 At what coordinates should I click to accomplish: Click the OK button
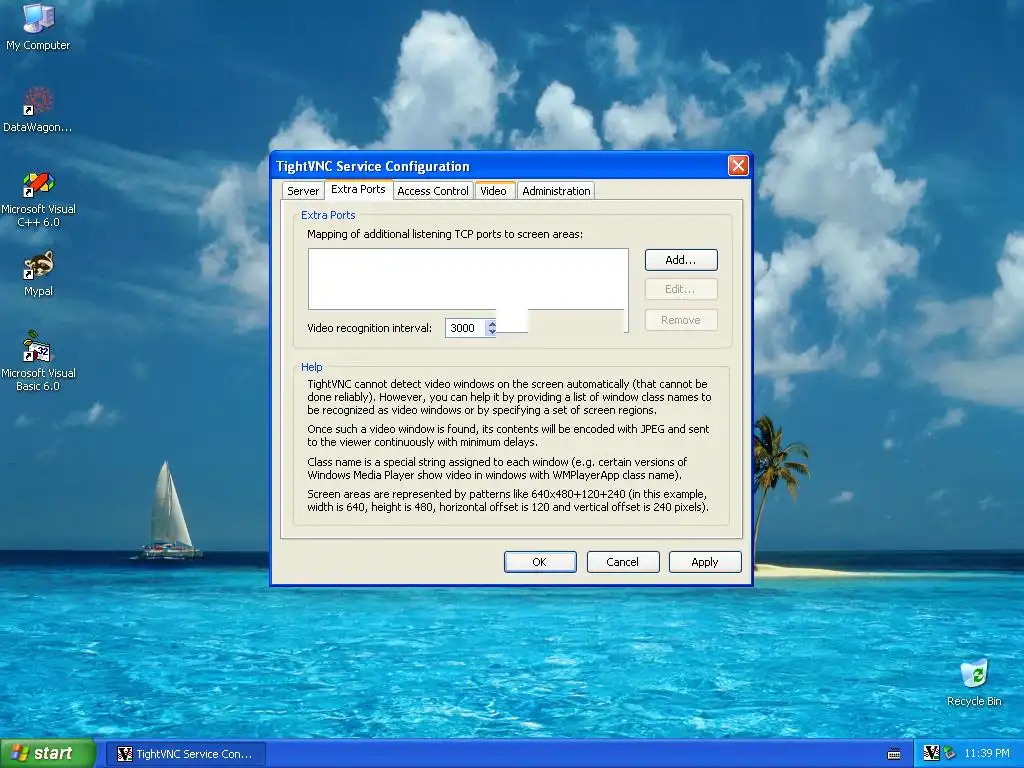pos(539,562)
